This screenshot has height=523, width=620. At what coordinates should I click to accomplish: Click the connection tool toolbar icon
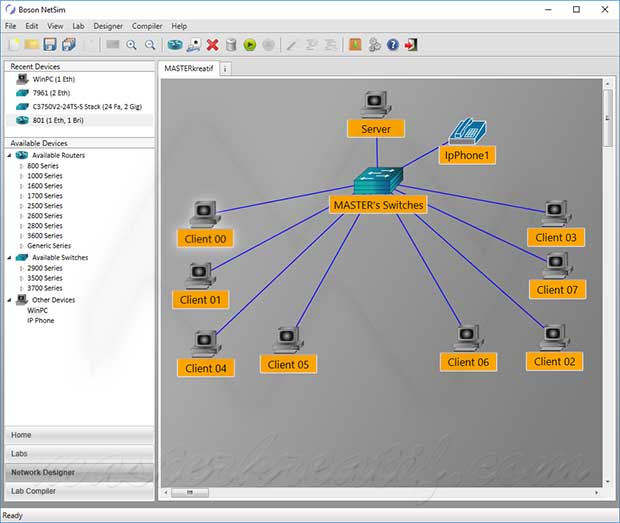coord(194,45)
